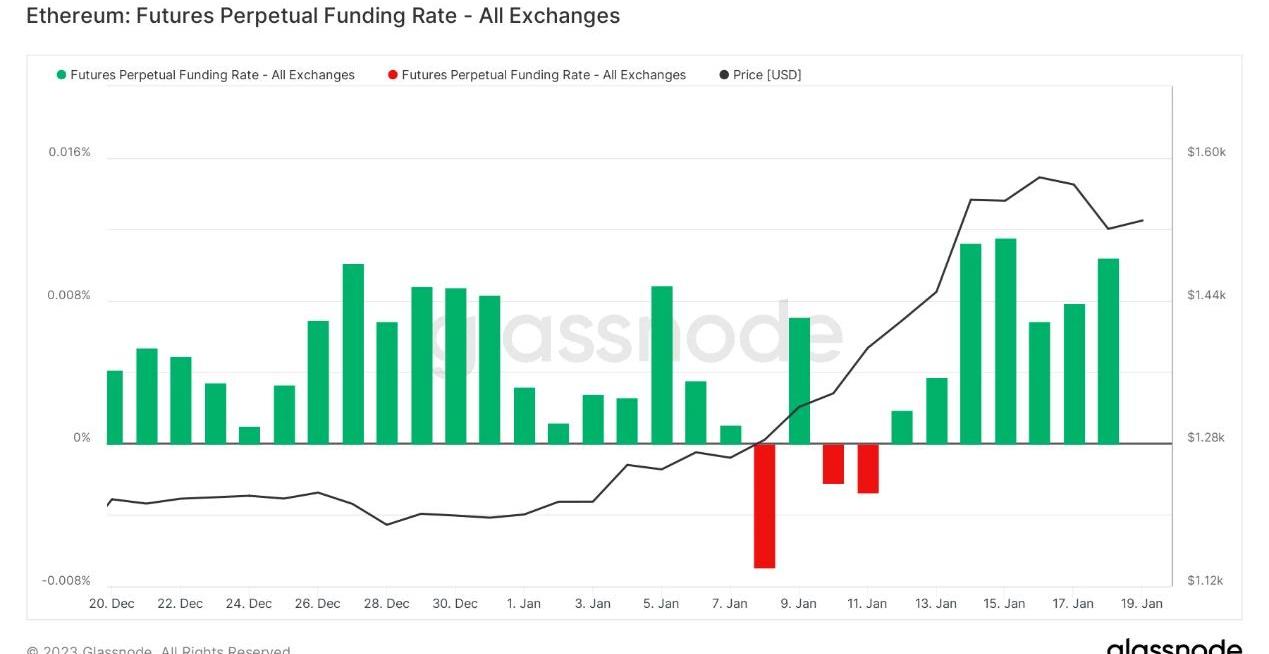Toggle the Price [USD] legend entry
The height and width of the screenshot is (654, 1269).
767,75
